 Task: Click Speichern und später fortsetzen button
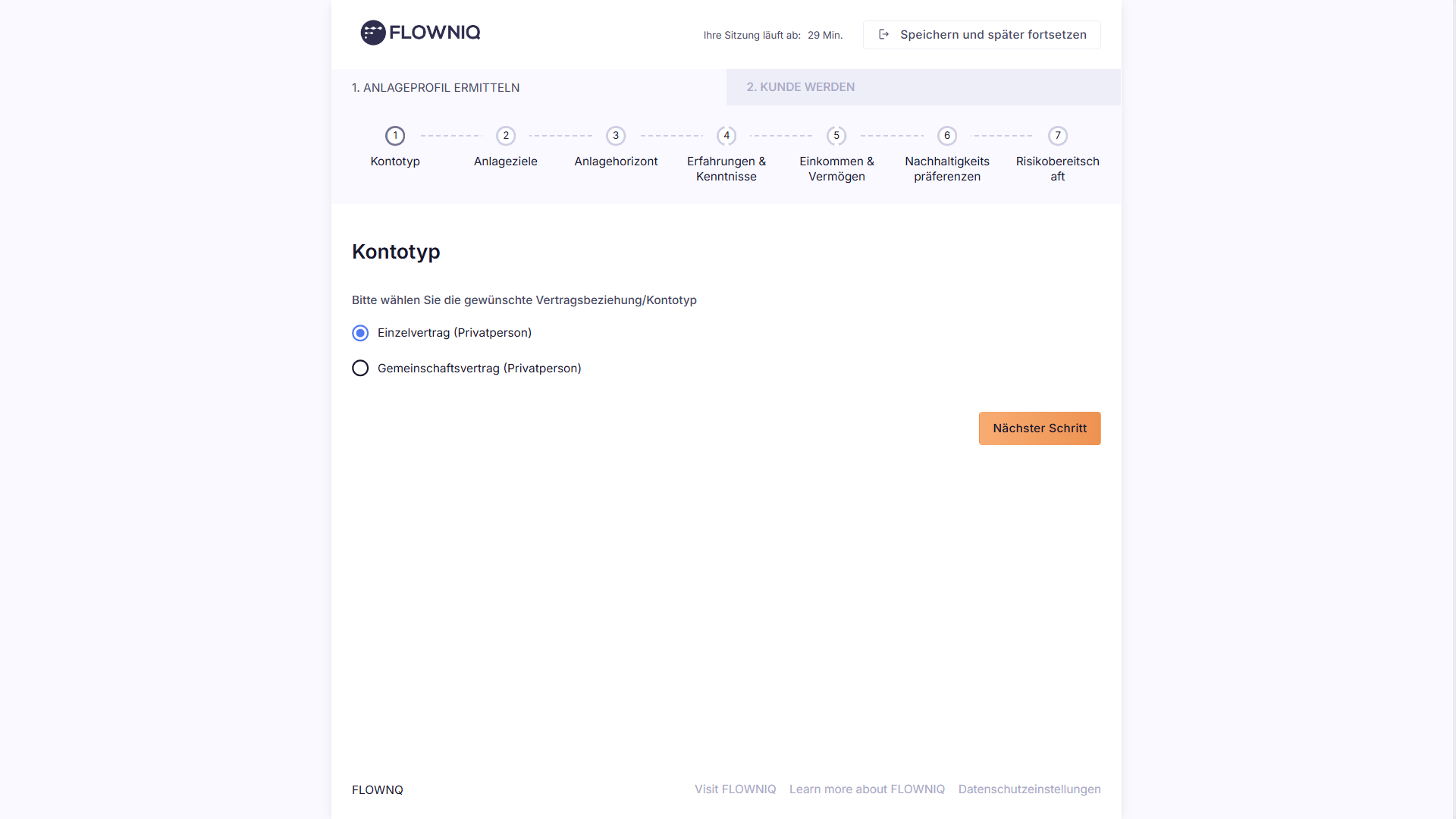tap(982, 35)
